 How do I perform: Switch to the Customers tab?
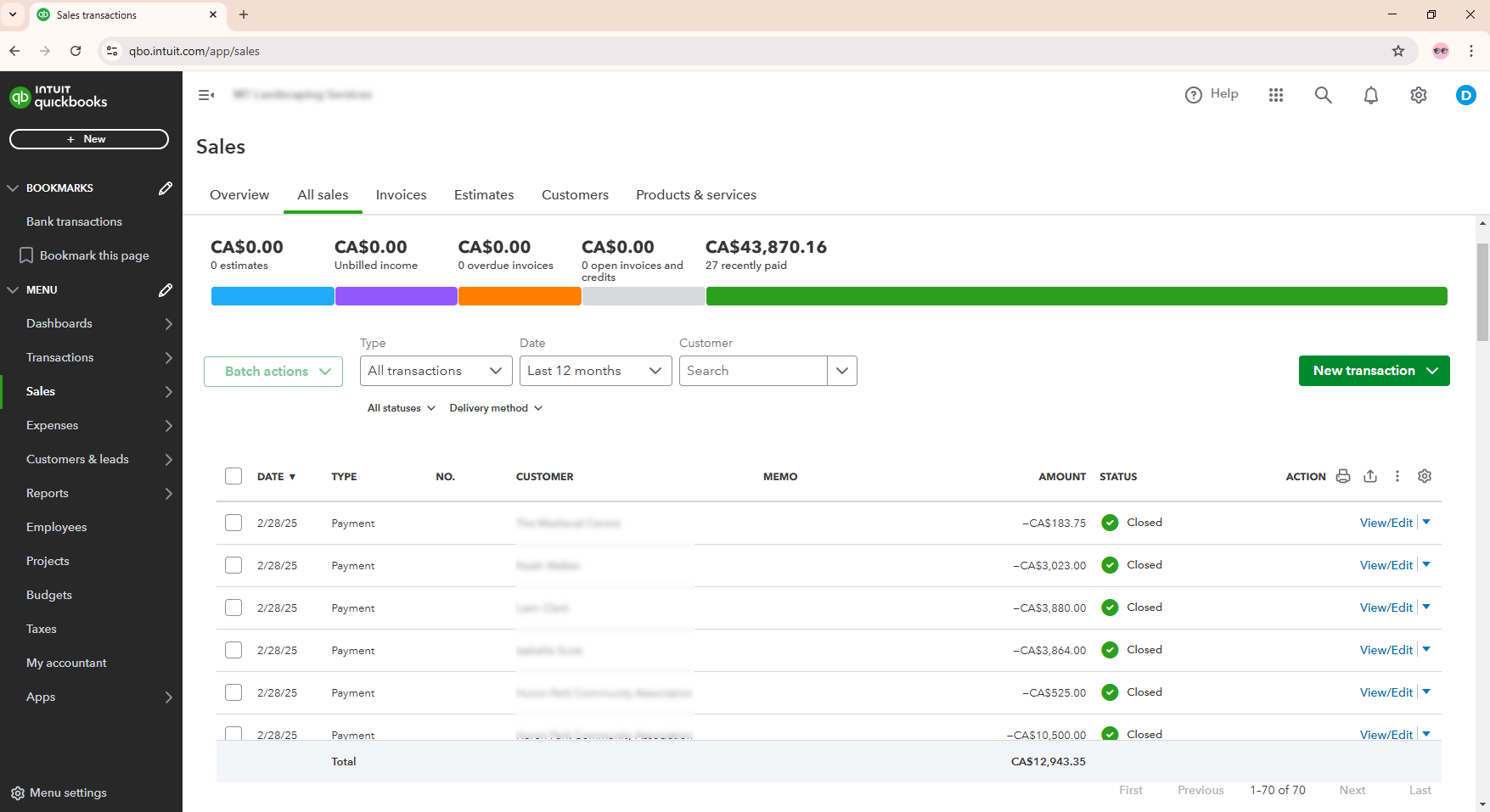[576, 195]
